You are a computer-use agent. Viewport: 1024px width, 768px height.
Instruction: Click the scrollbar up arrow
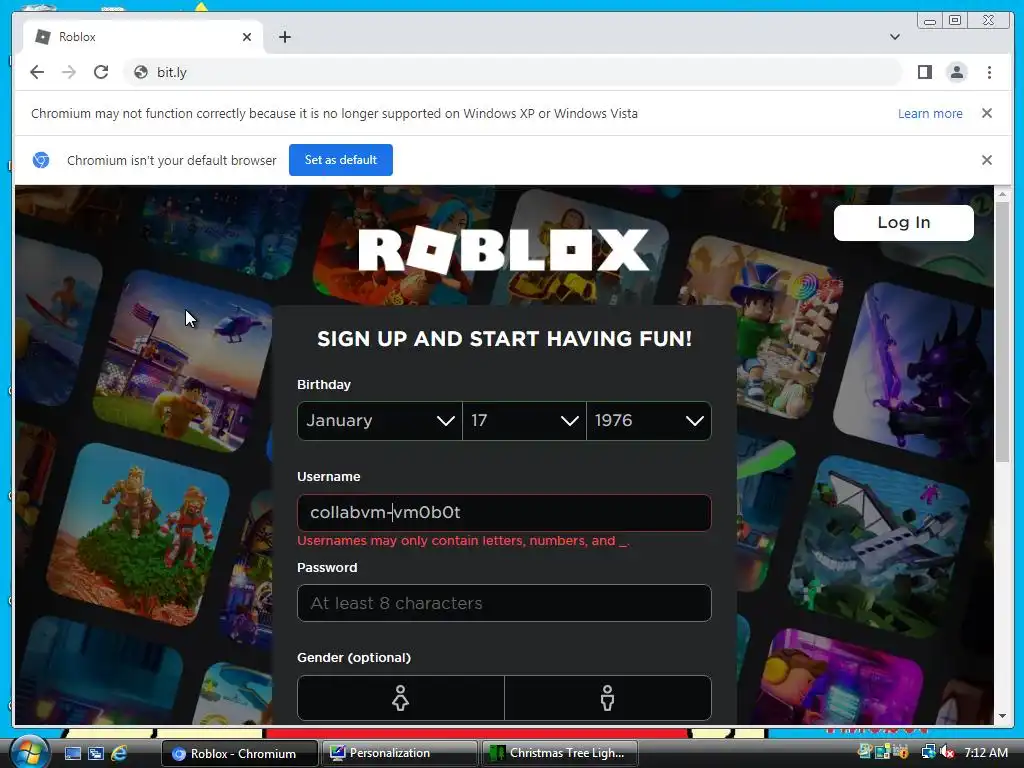[1002, 194]
